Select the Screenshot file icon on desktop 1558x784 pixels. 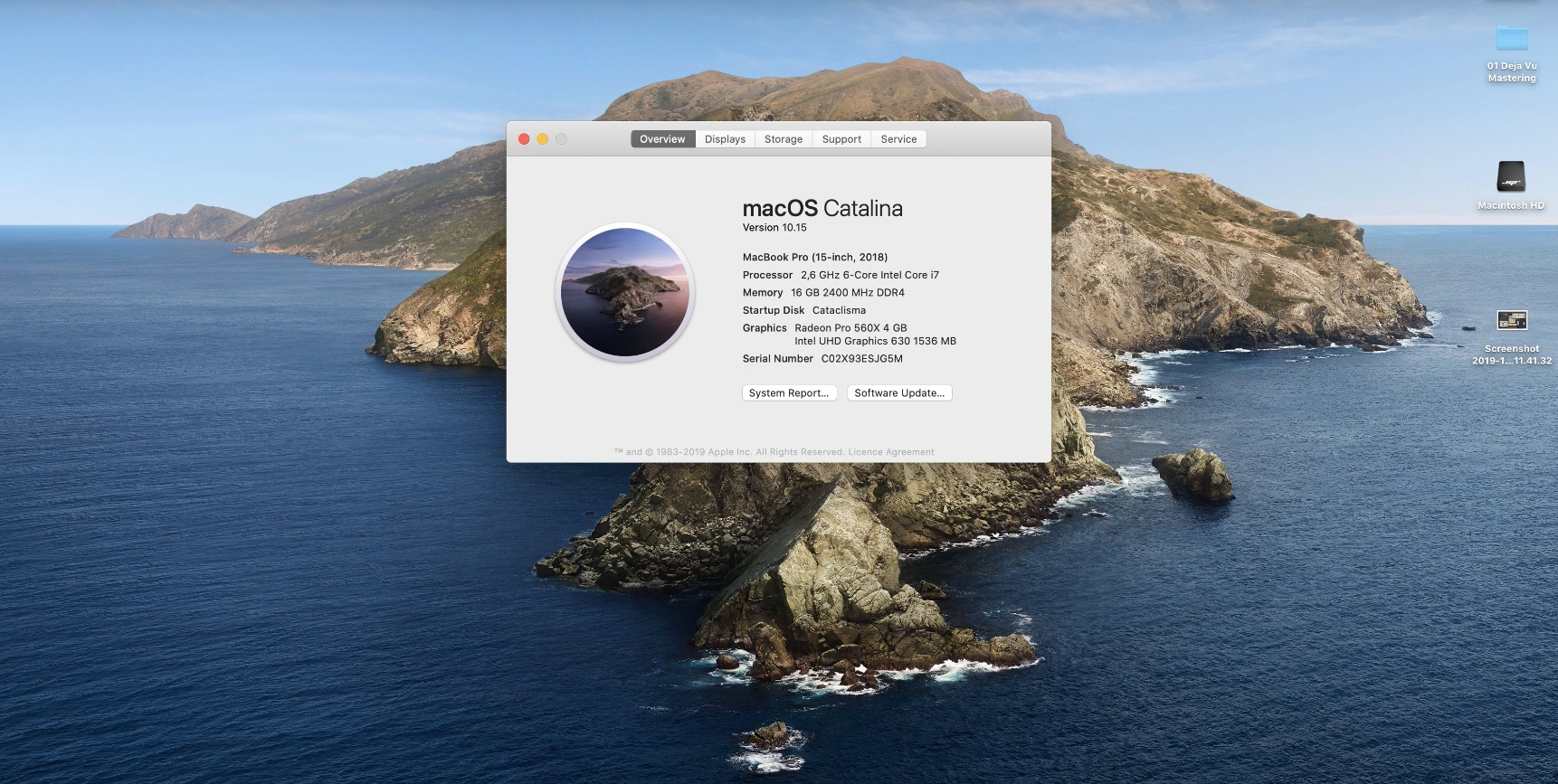(1511, 320)
